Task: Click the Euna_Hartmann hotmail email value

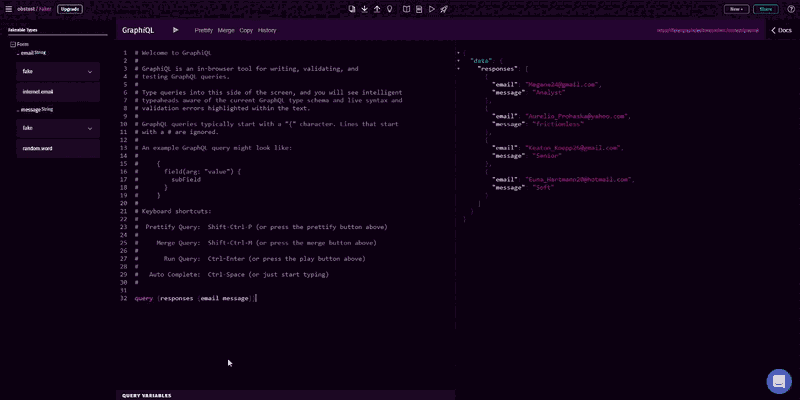Action: click(x=579, y=180)
